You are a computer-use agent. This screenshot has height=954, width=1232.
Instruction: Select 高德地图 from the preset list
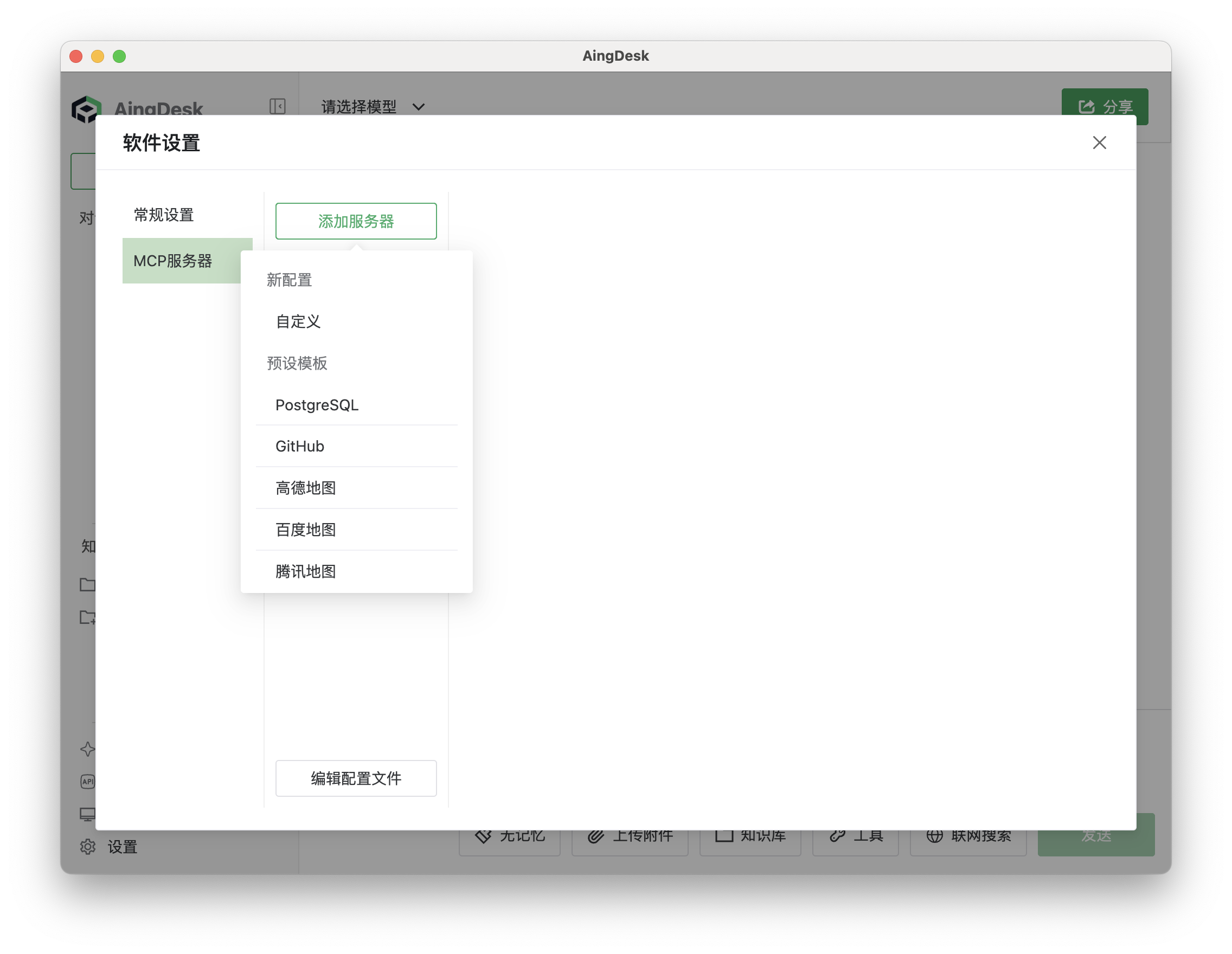pyautogui.click(x=306, y=488)
